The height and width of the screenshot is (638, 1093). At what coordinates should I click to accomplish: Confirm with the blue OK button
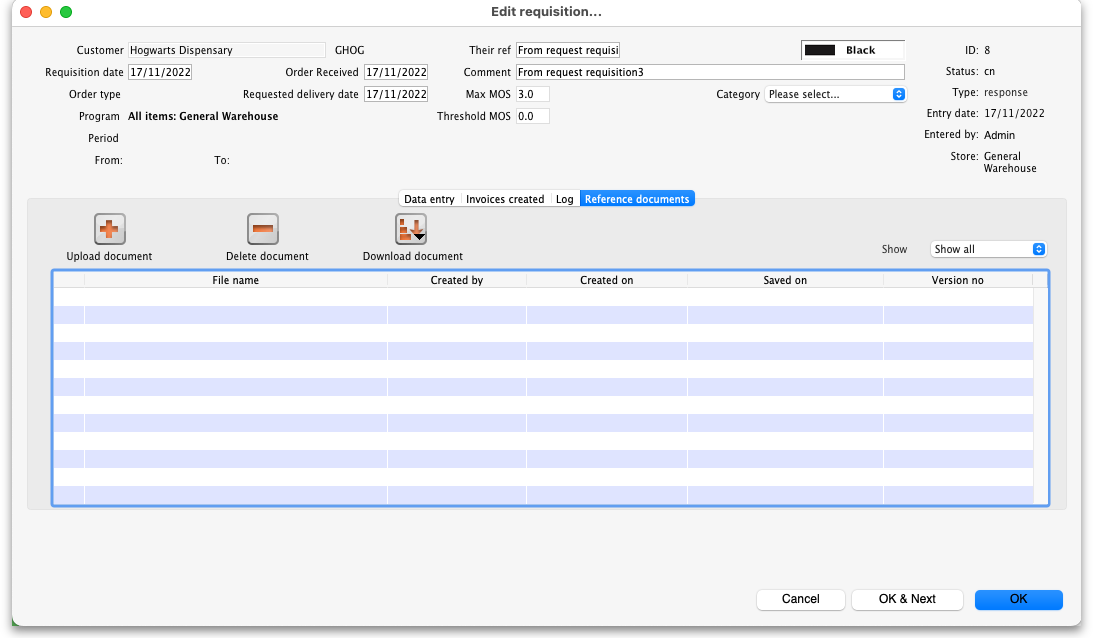coord(1018,599)
